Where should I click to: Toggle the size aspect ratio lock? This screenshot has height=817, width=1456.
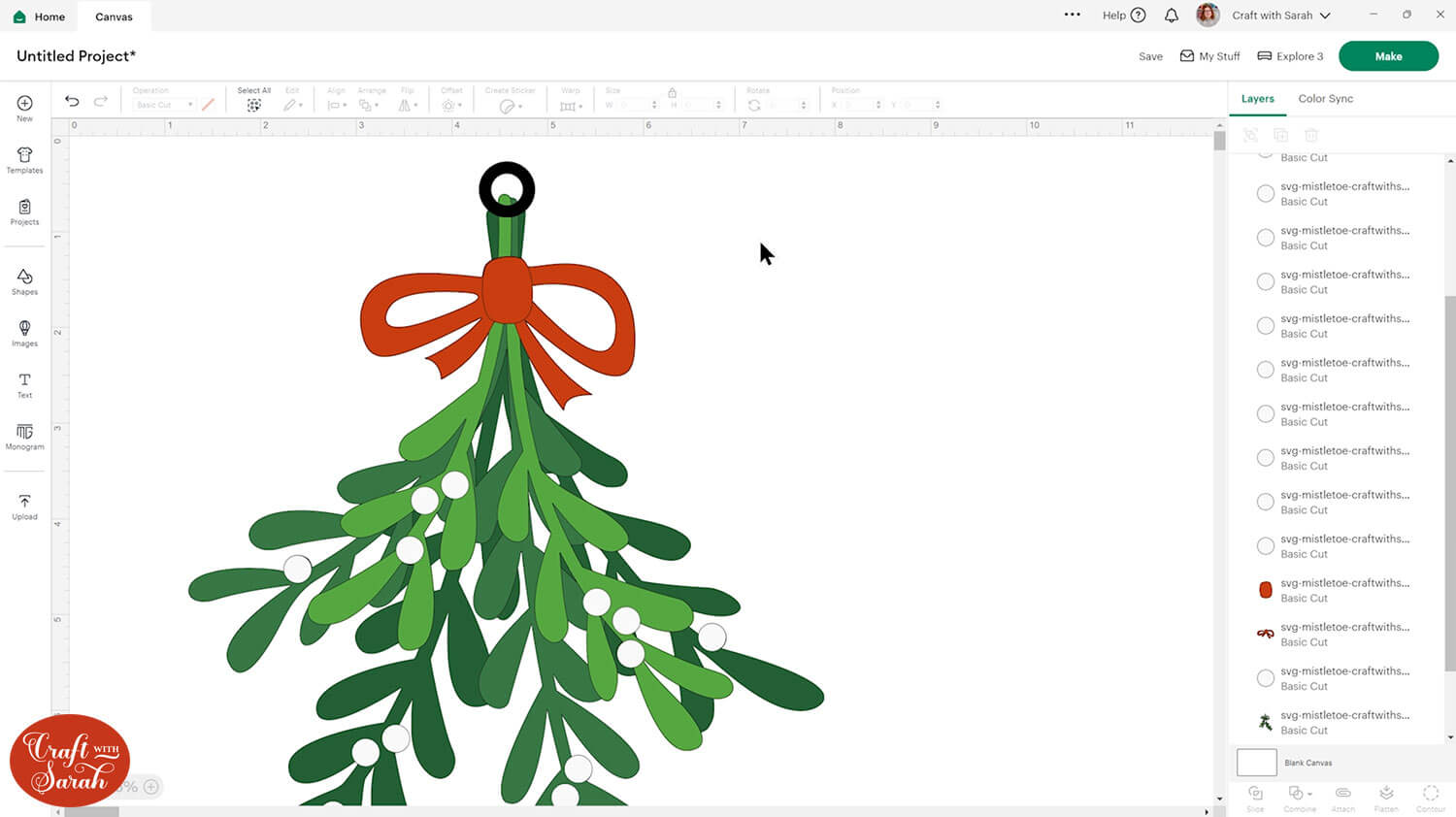coord(672,92)
